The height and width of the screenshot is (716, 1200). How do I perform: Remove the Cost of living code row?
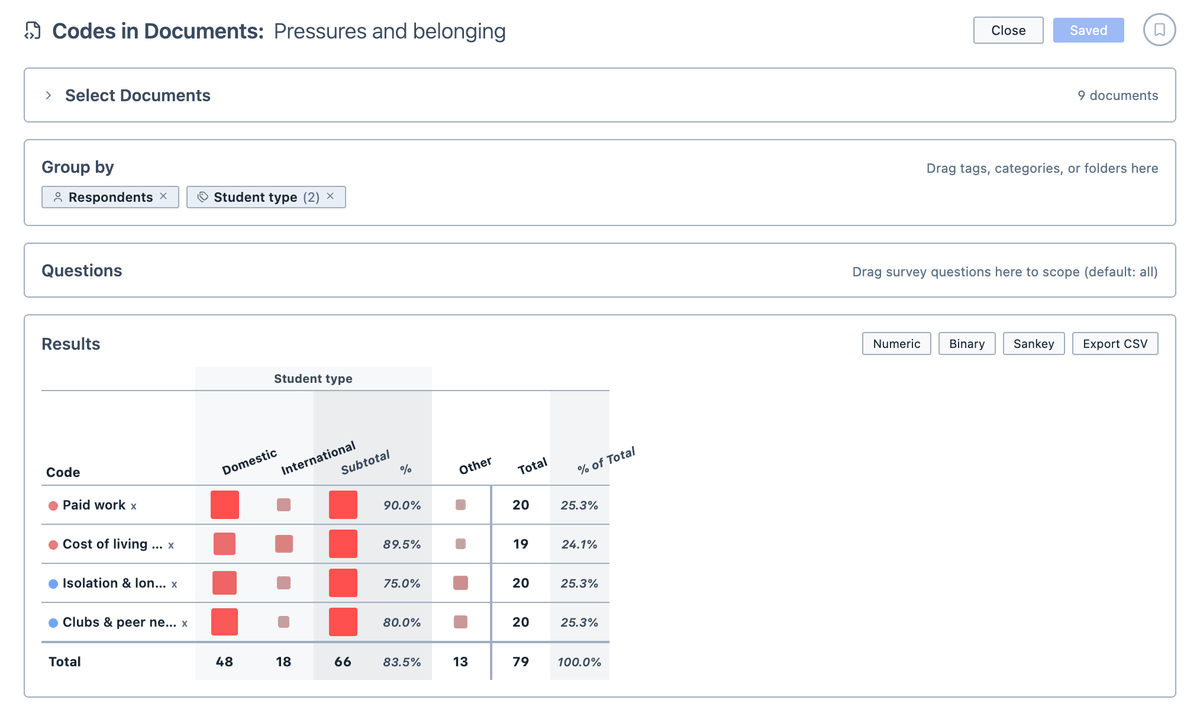pyautogui.click(x=171, y=545)
